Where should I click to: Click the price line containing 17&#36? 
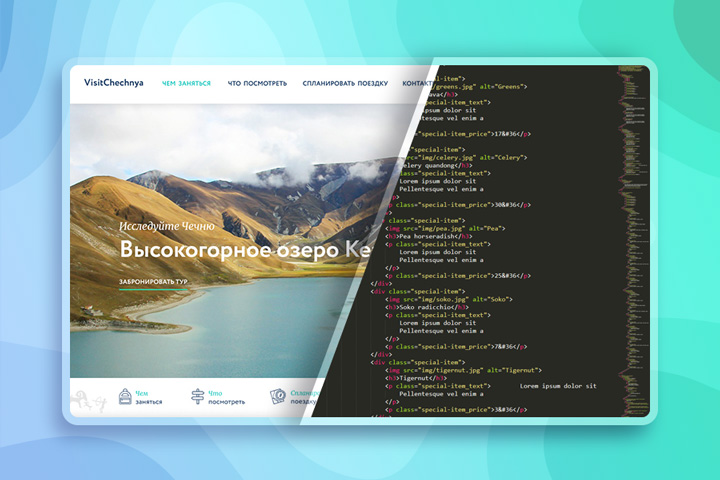tap(472, 134)
